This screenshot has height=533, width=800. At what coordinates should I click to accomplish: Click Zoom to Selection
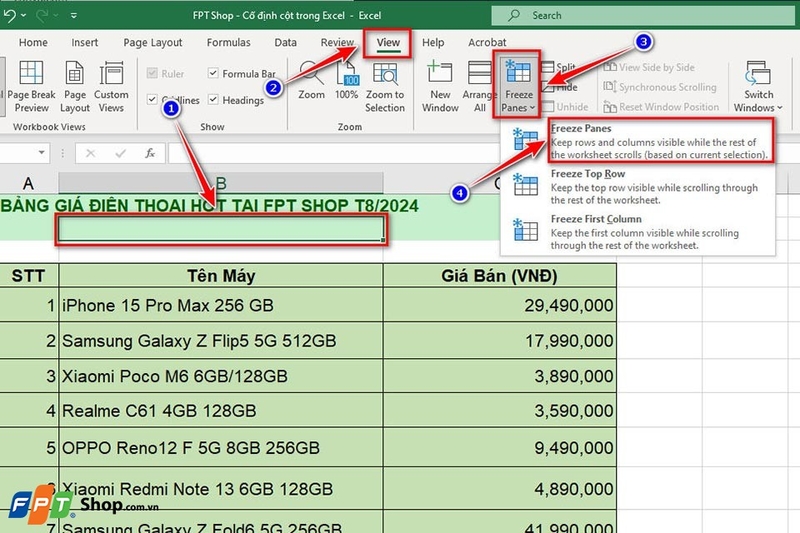[385, 87]
